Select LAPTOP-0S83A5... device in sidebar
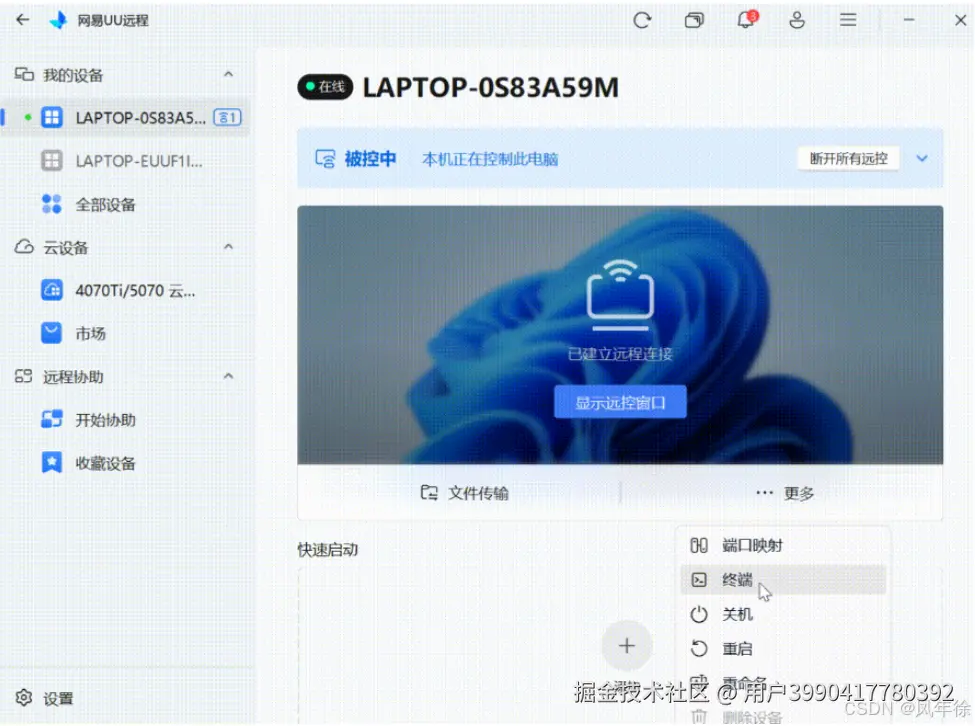The width and height of the screenshot is (975, 726). pos(126,117)
